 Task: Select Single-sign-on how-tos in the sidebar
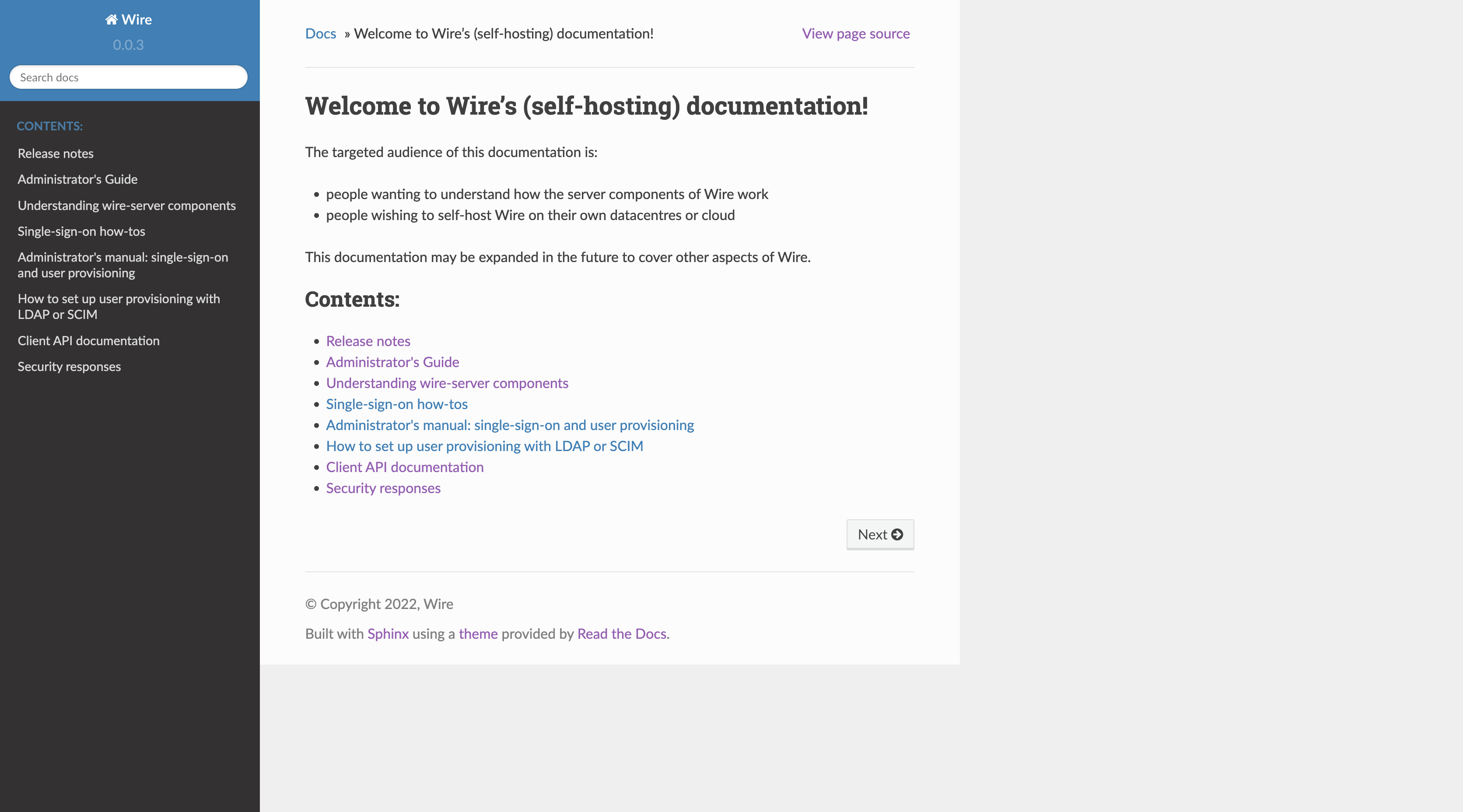pyautogui.click(x=81, y=231)
